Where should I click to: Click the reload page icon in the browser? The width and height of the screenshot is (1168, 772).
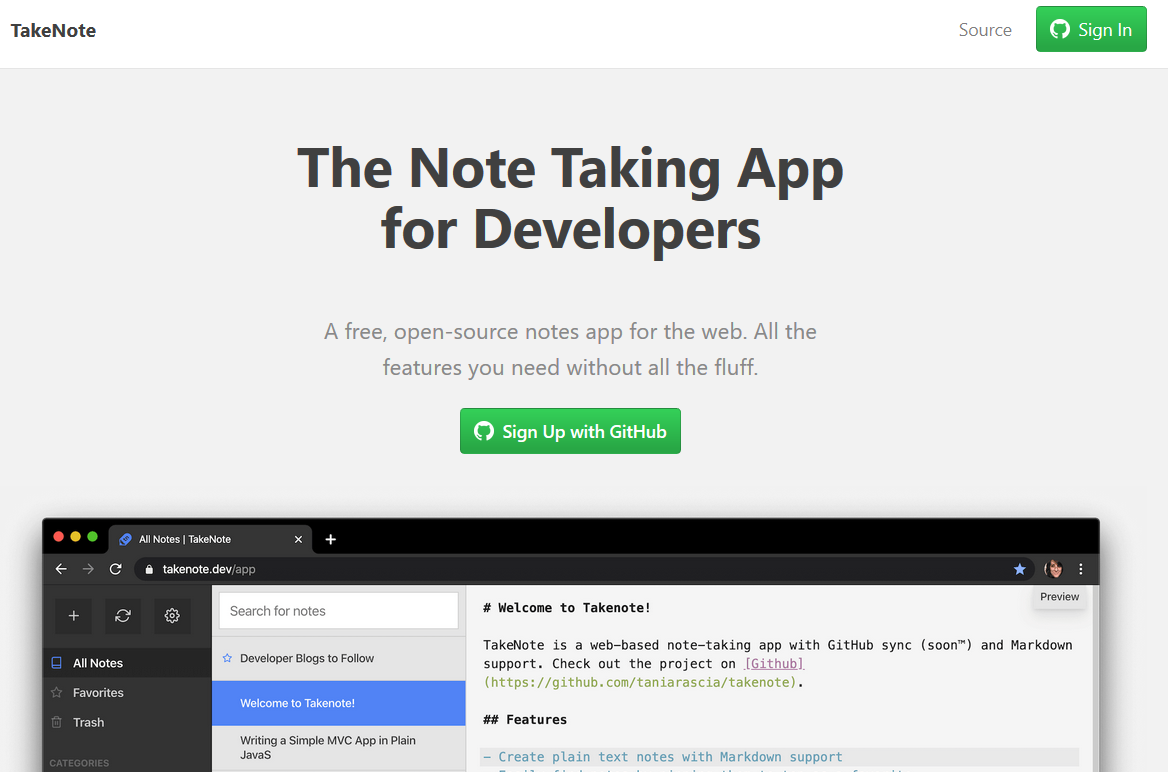tap(115, 568)
